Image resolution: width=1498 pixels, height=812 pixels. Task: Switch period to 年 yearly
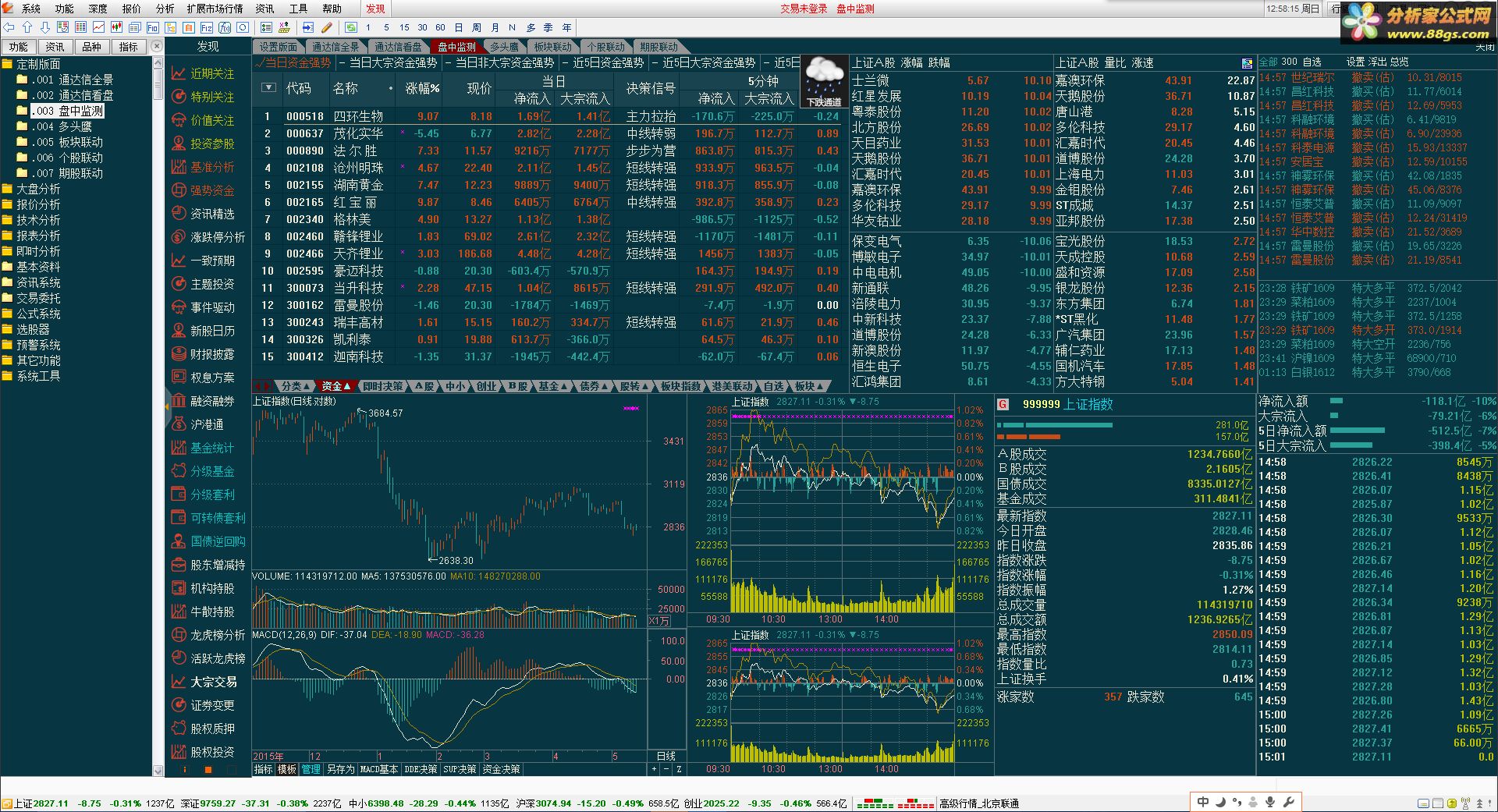(566, 27)
